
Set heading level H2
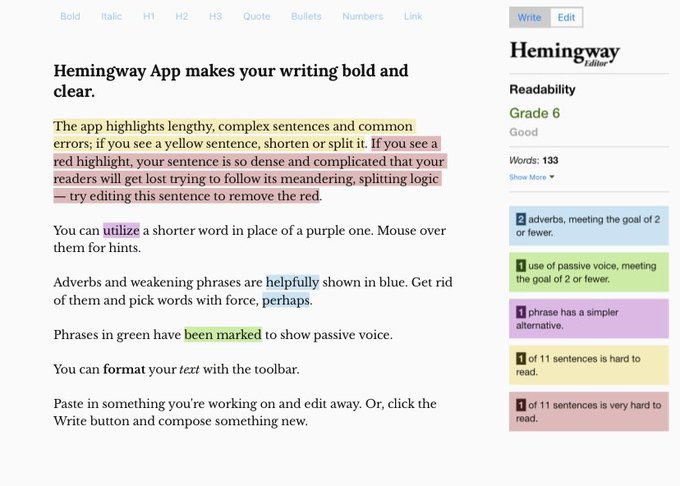point(182,16)
